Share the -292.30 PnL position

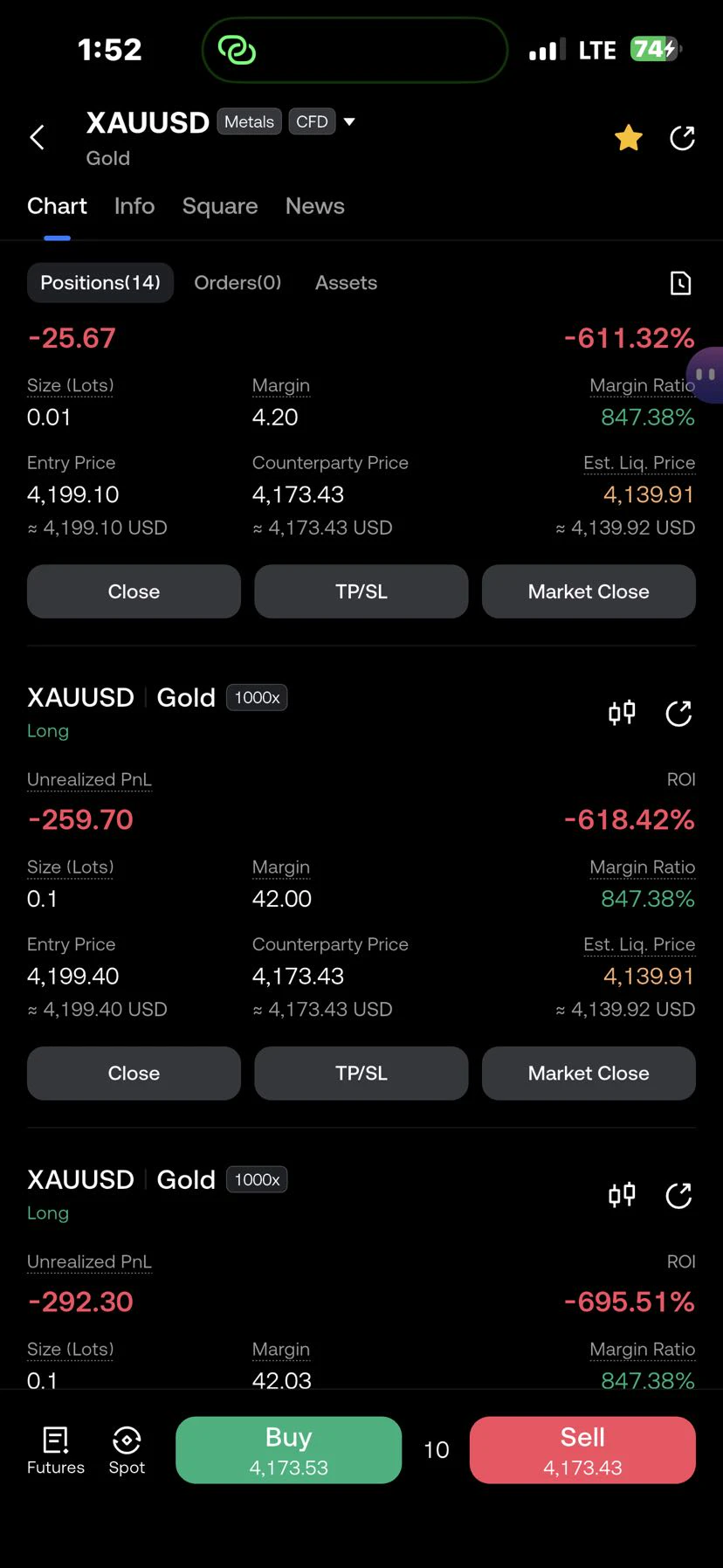click(x=678, y=1195)
